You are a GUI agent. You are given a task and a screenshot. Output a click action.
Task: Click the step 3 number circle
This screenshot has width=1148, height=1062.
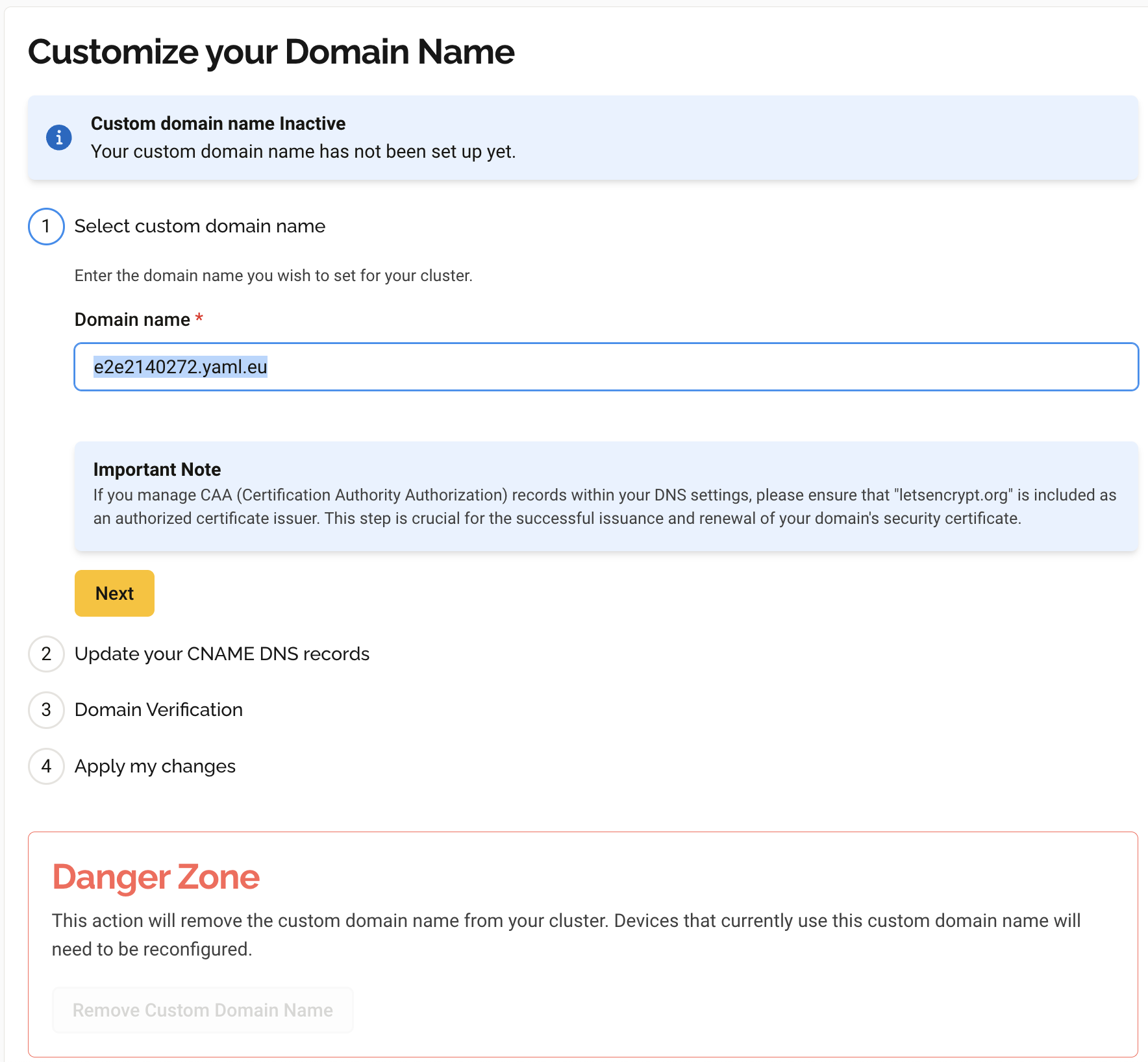[x=46, y=710]
